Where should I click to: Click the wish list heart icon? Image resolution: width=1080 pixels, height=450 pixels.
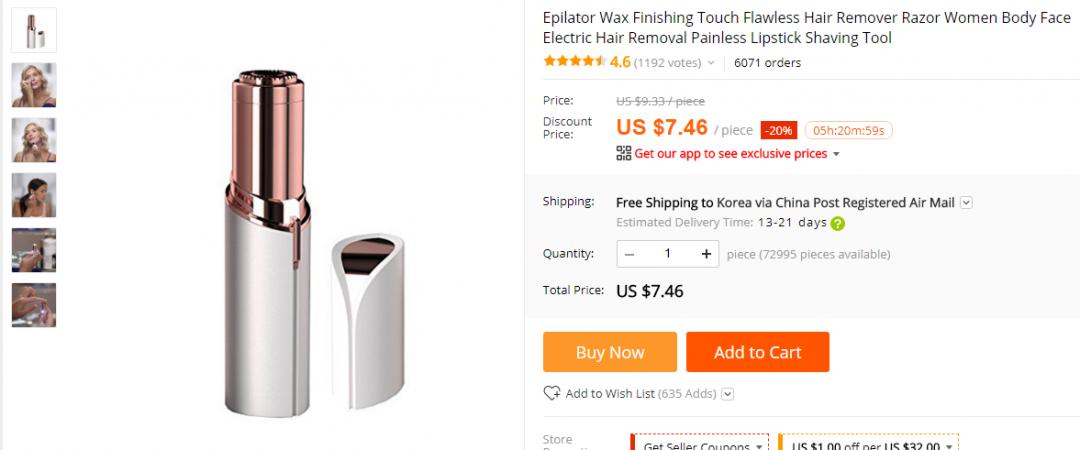click(x=552, y=393)
